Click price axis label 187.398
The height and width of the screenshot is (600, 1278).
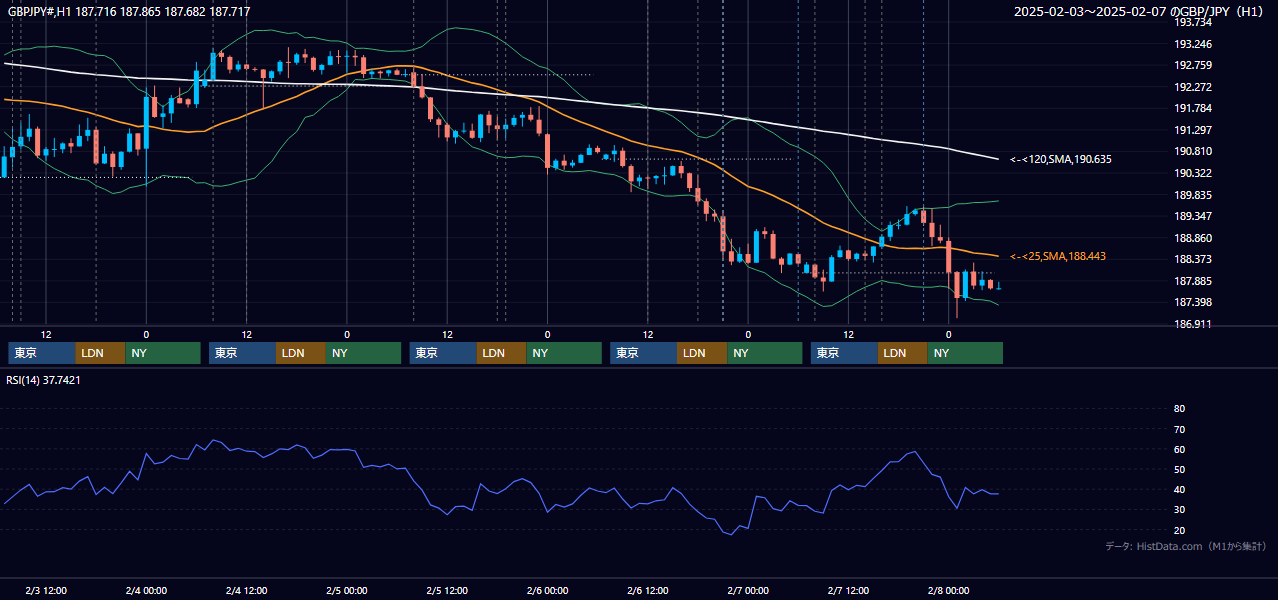click(x=1193, y=302)
